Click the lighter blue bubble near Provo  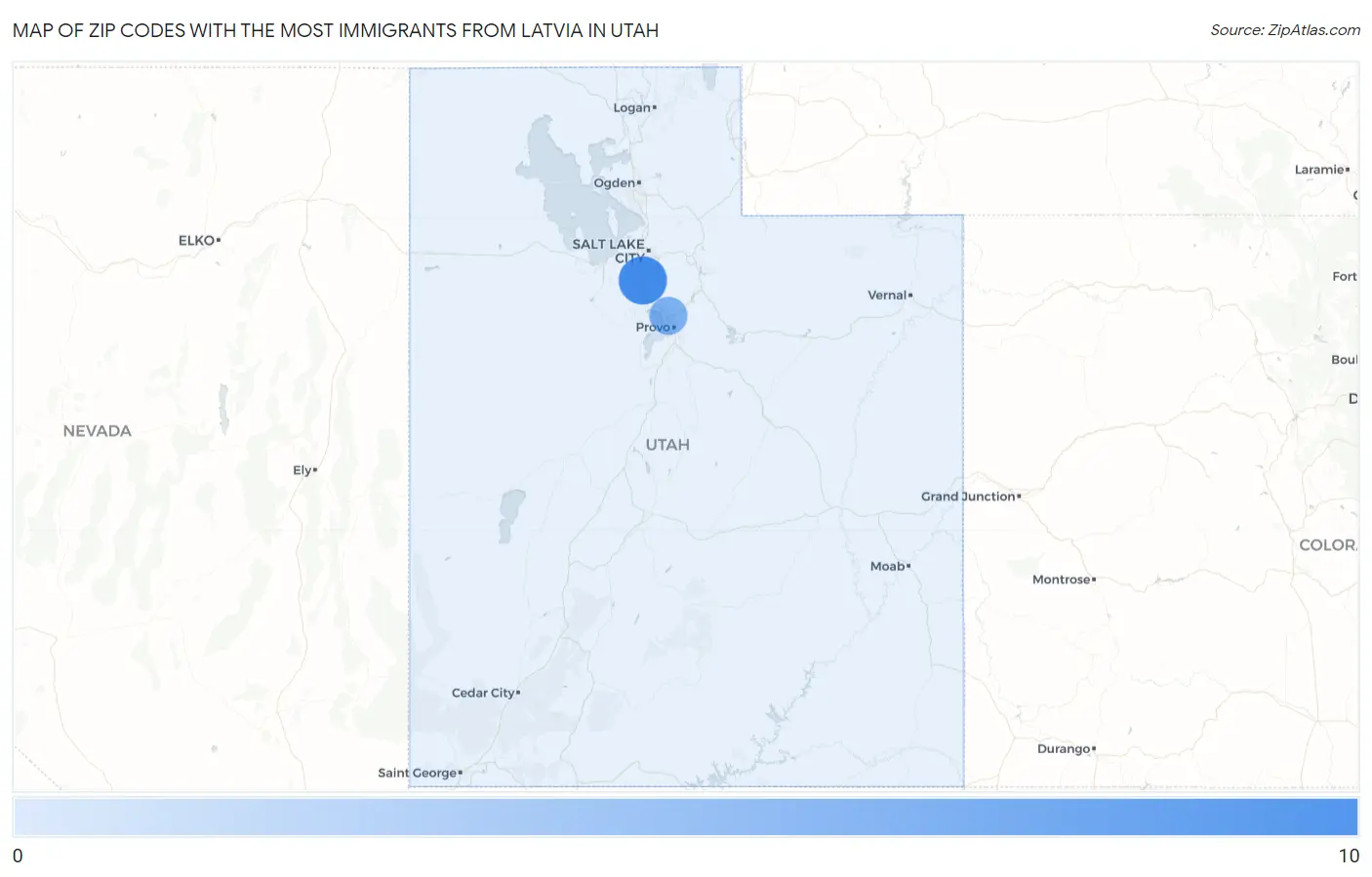coord(668,316)
